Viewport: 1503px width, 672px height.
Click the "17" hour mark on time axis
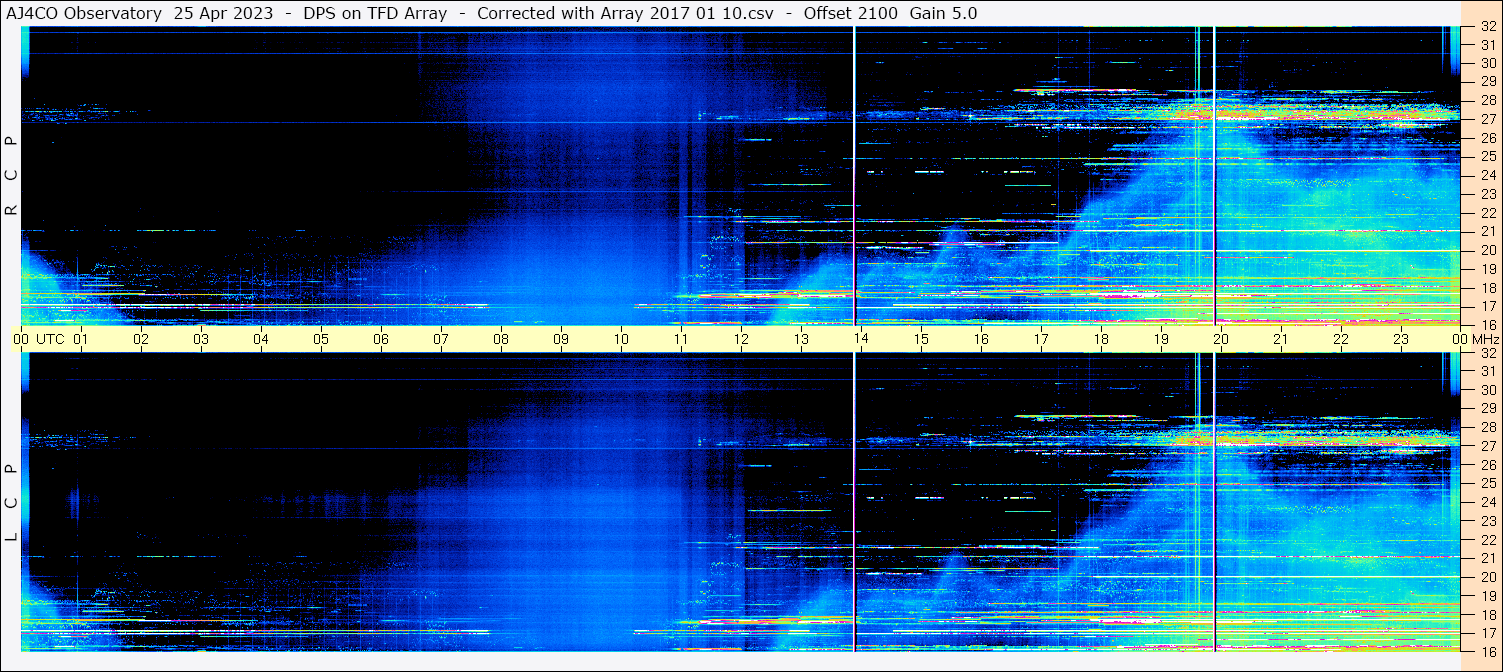1041,339
